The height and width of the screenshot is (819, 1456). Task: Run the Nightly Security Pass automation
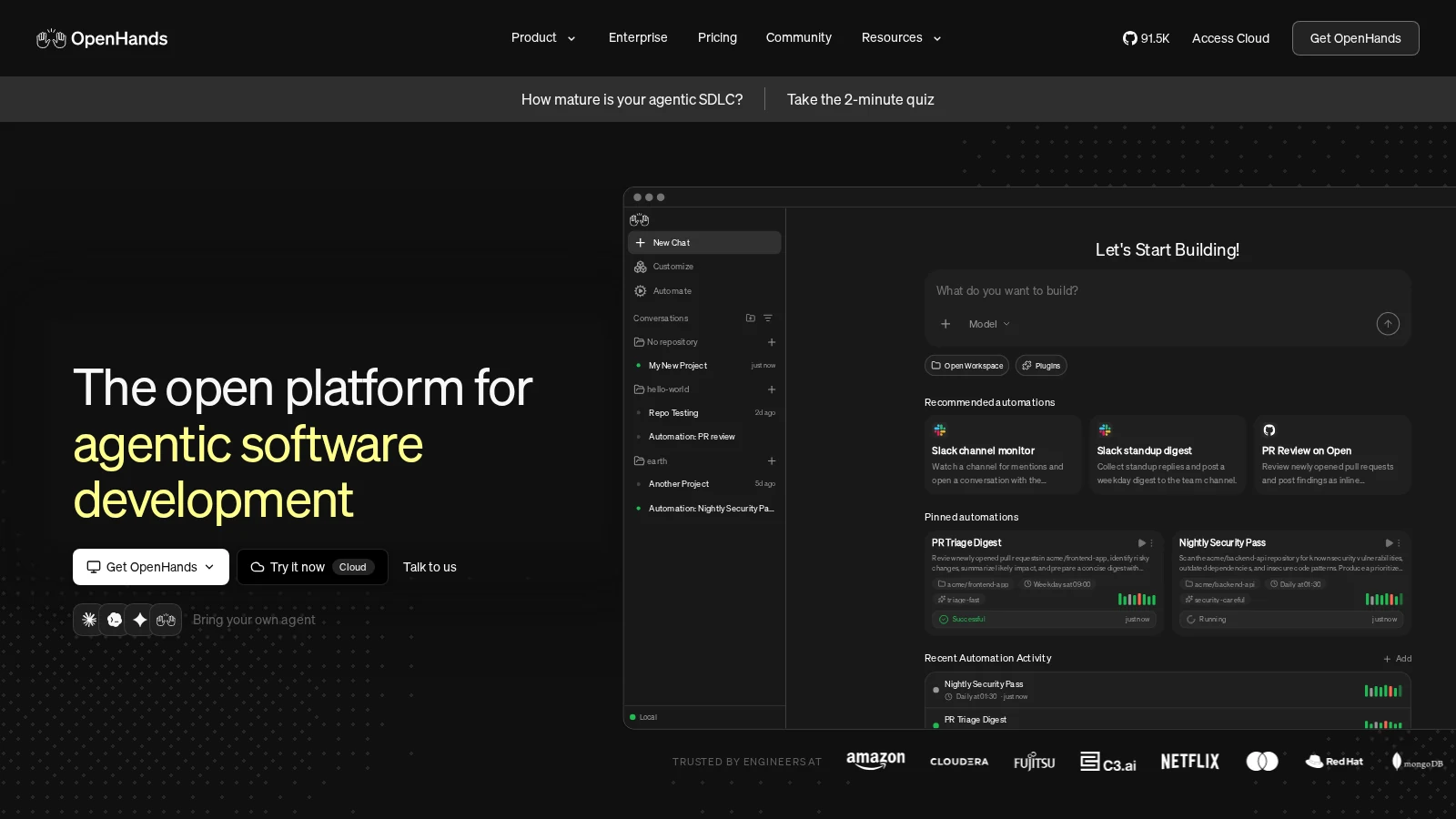(x=1389, y=543)
